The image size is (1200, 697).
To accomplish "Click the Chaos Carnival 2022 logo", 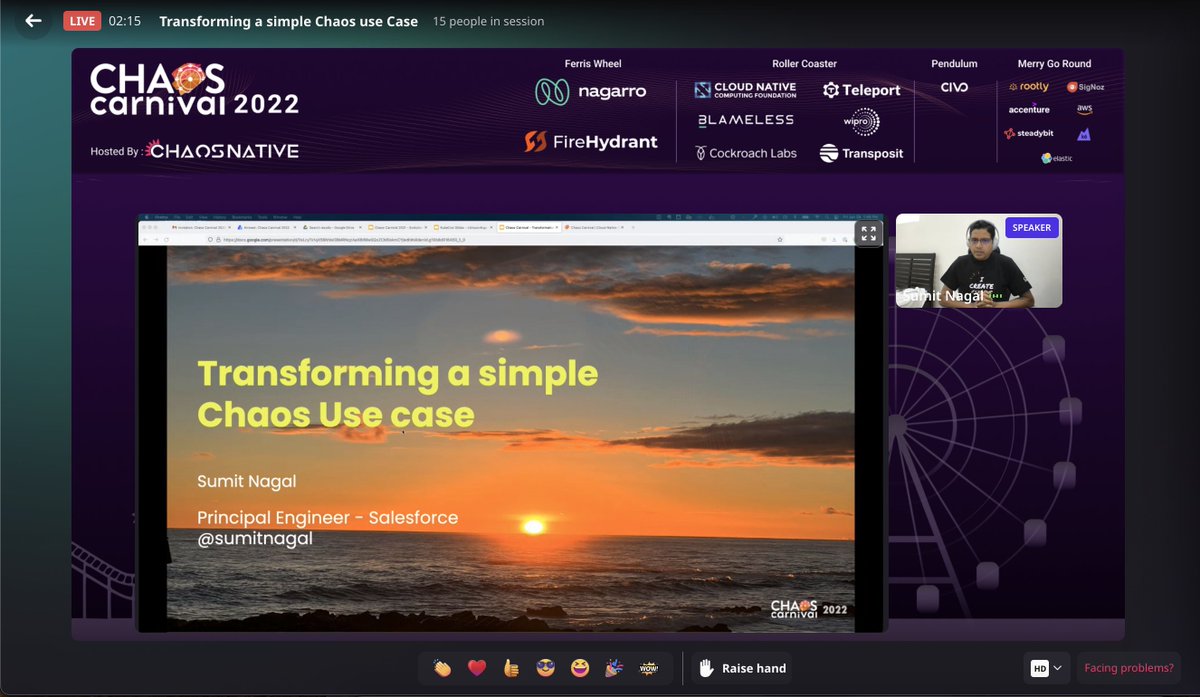I will 194,91.
